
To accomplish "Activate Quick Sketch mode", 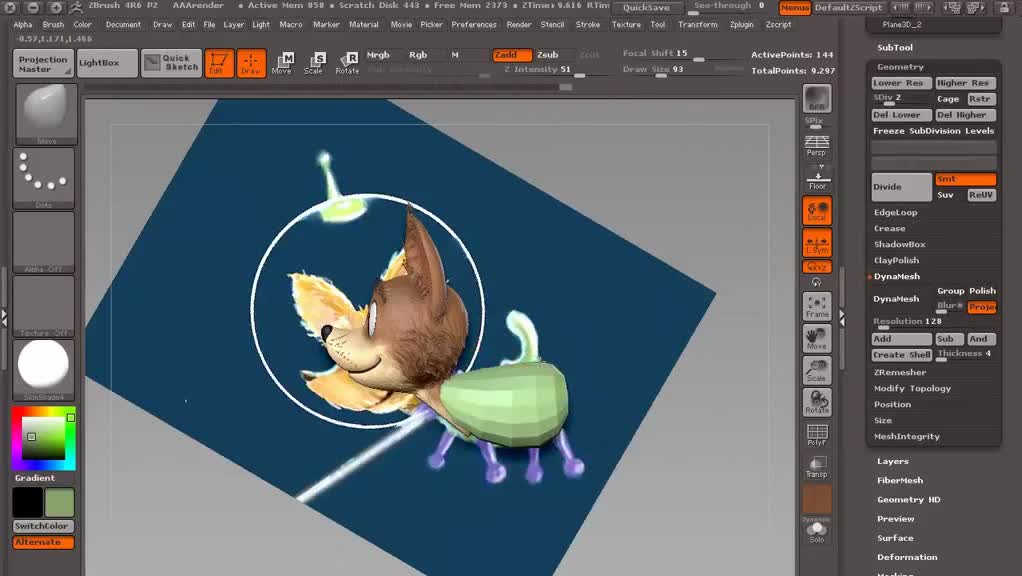I will pos(171,63).
